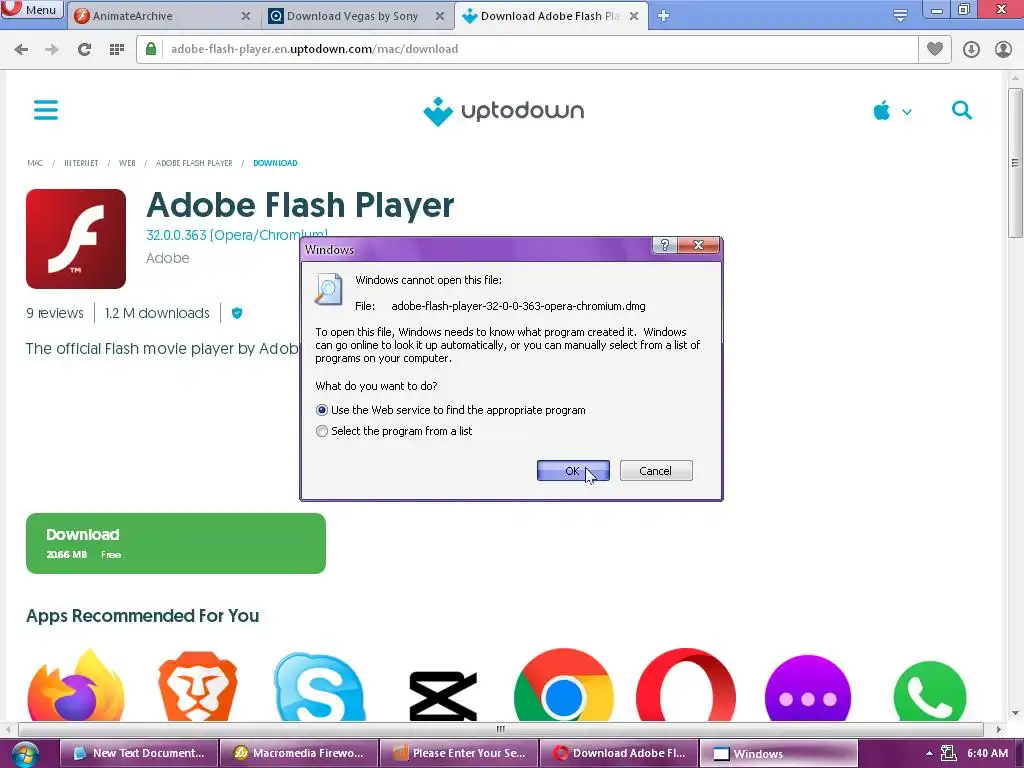Switch to Opera Download Adobe Fl... taskbar item
The height and width of the screenshot is (768, 1024).
[619, 753]
